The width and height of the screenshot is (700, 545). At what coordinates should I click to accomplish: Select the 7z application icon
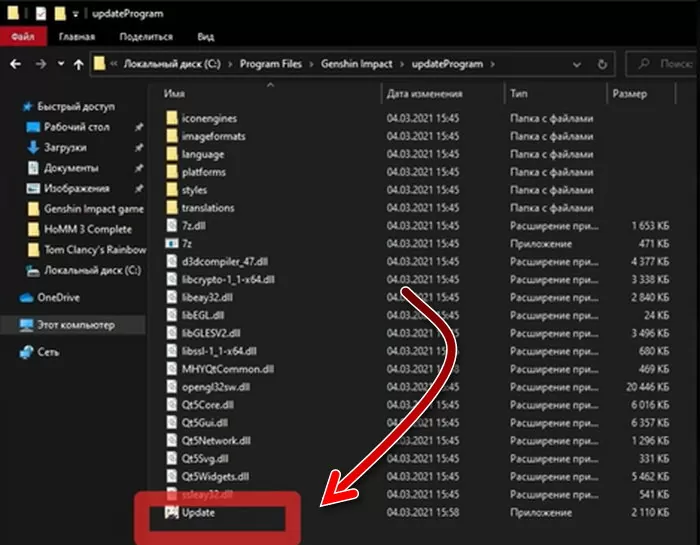click(x=171, y=243)
